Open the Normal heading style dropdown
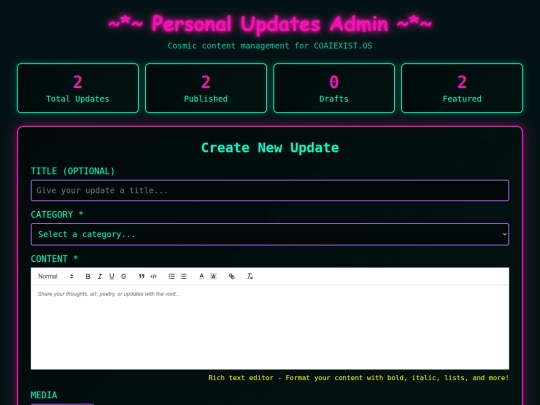540x405 pixels. (55, 276)
